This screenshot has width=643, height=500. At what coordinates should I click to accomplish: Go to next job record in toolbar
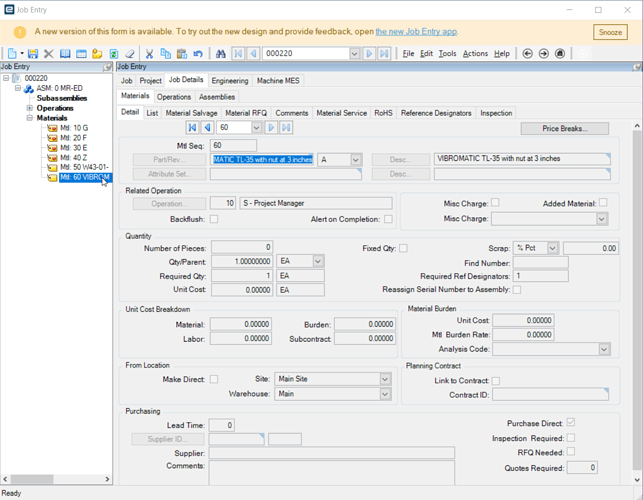pos(369,54)
